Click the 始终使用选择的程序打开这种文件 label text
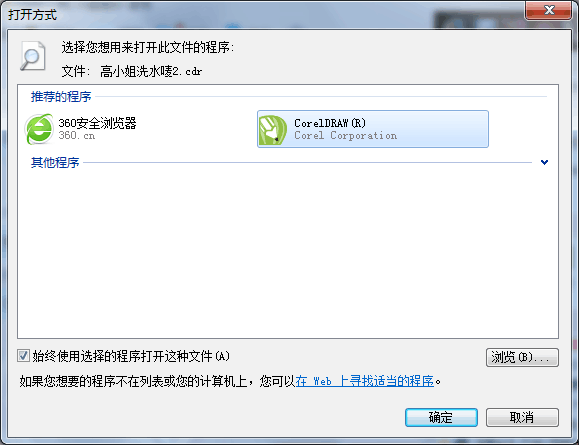Screen dimensions: 579x445 pyautogui.click(x=131, y=356)
